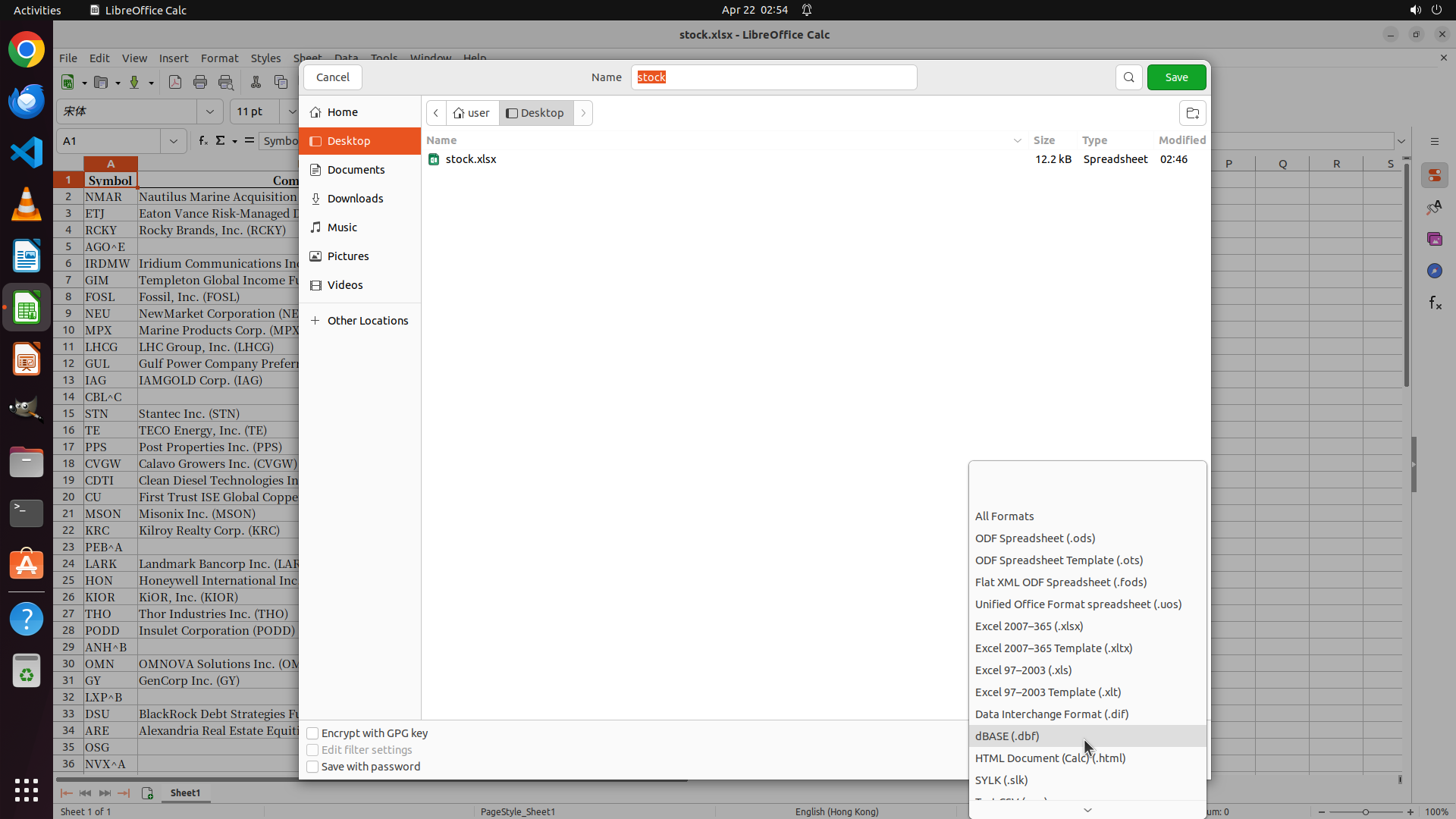Open the Function Wizard icon in formula bar

point(202,141)
